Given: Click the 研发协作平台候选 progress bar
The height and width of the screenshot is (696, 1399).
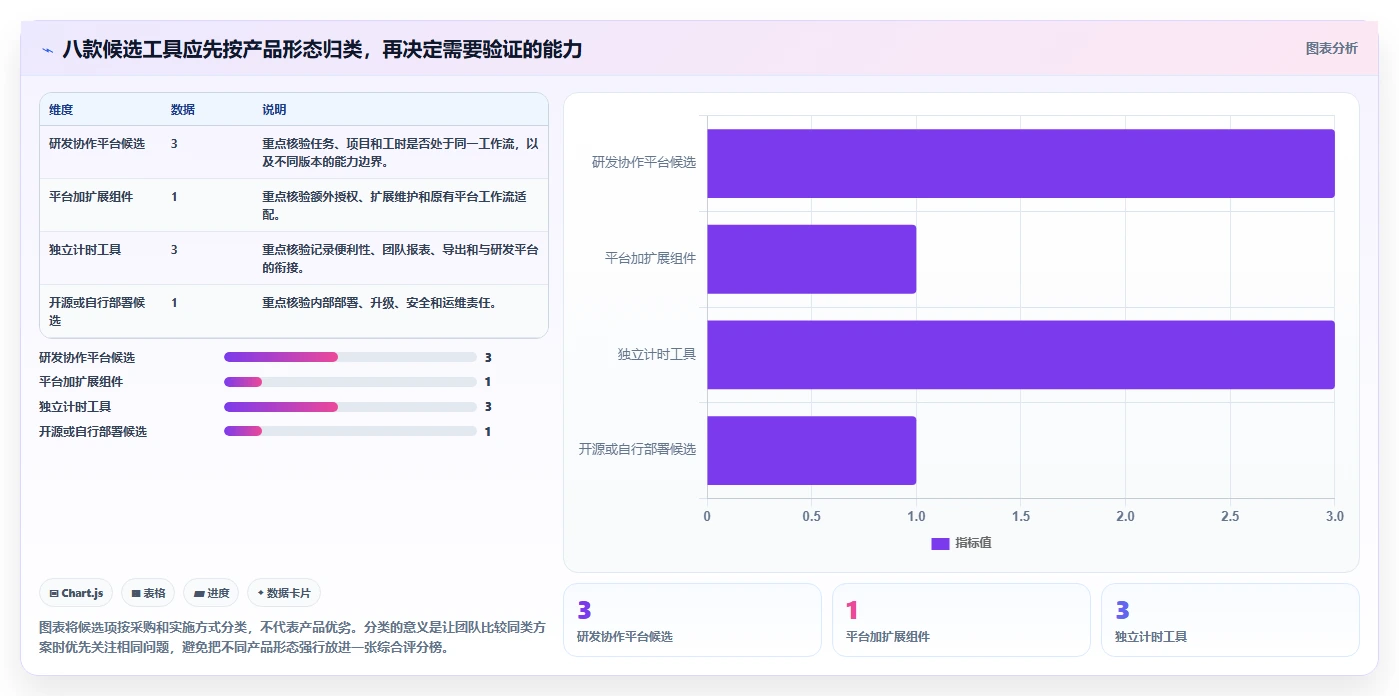Looking at the screenshot, I should (x=350, y=357).
